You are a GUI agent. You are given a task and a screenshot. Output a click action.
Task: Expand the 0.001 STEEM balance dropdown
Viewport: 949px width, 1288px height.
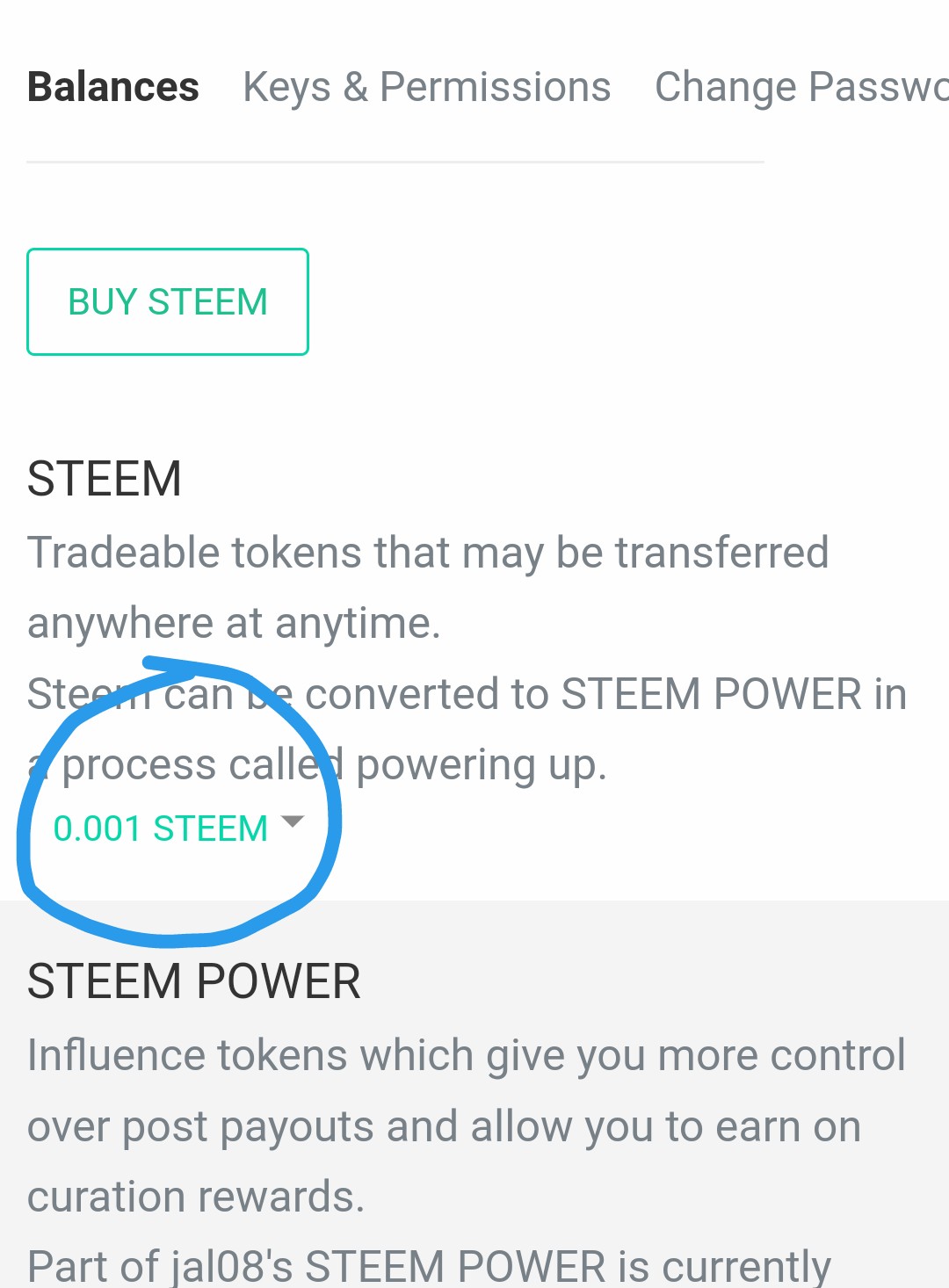pyautogui.click(x=160, y=829)
